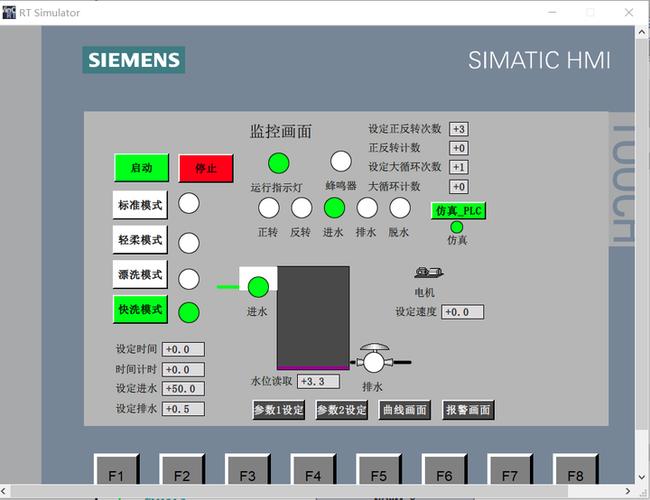Click the indicator beside 漂洗模式
The height and width of the screenshot is (500, 650).
coord(189,279)
